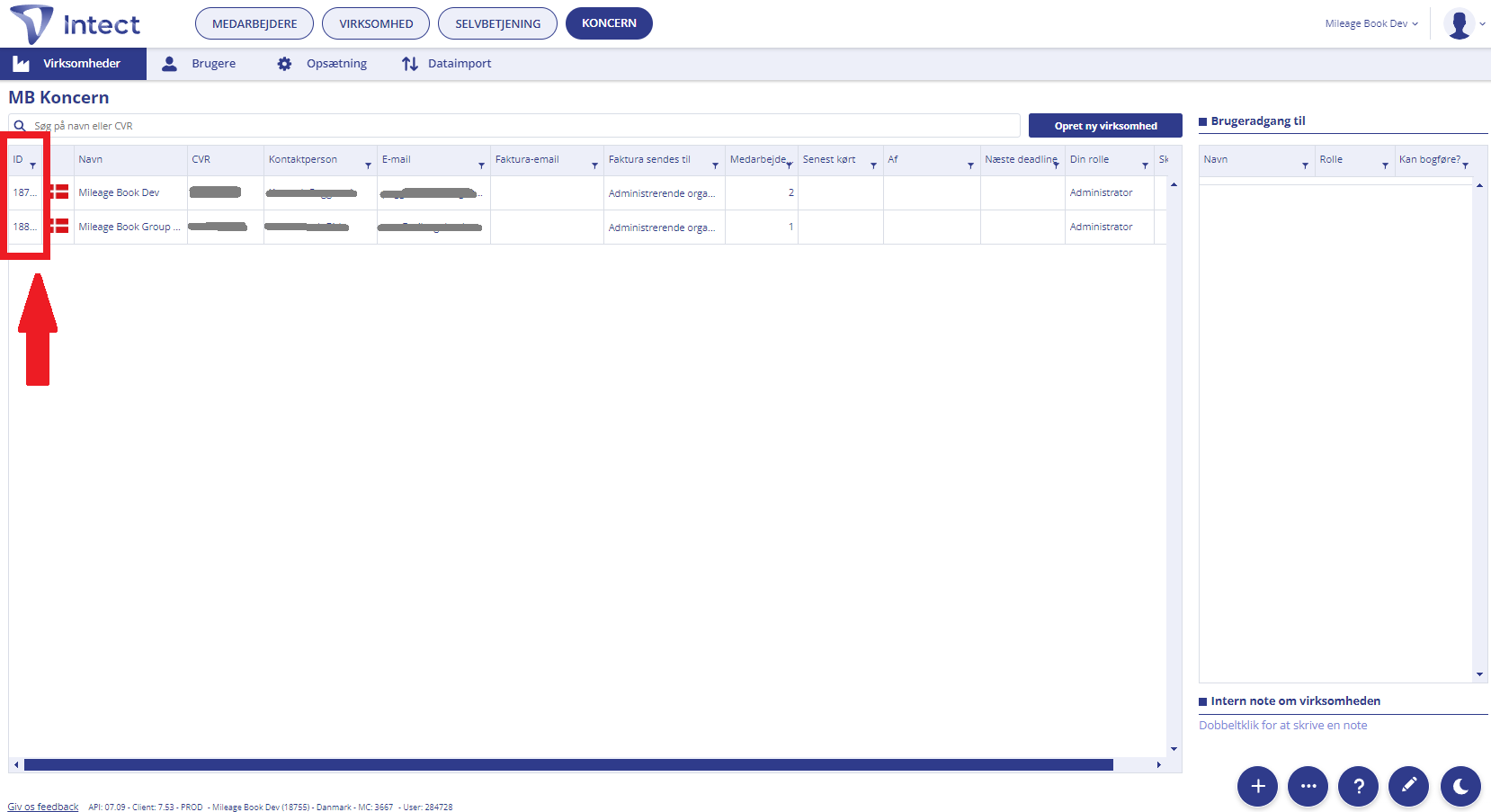Click Opret ny virksomhed button
The width and height of the screenshot is (1491, 812).
1105,126
